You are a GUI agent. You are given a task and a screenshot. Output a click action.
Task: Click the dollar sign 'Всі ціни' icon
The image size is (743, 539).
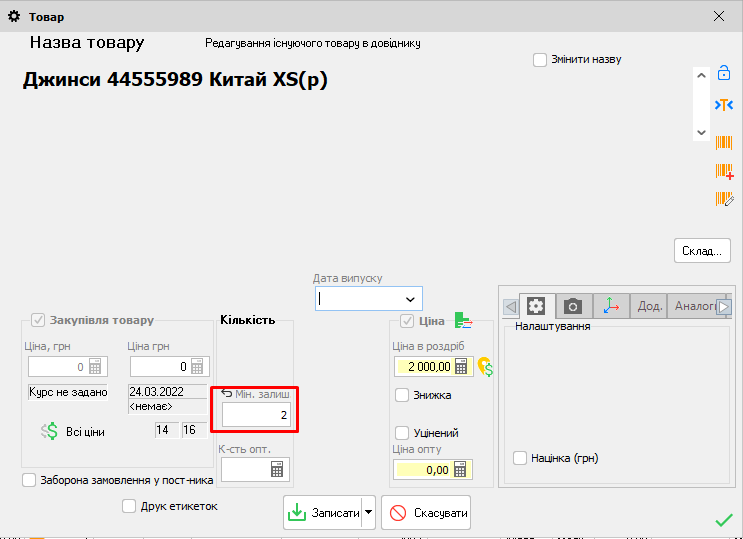coord(50,431)
